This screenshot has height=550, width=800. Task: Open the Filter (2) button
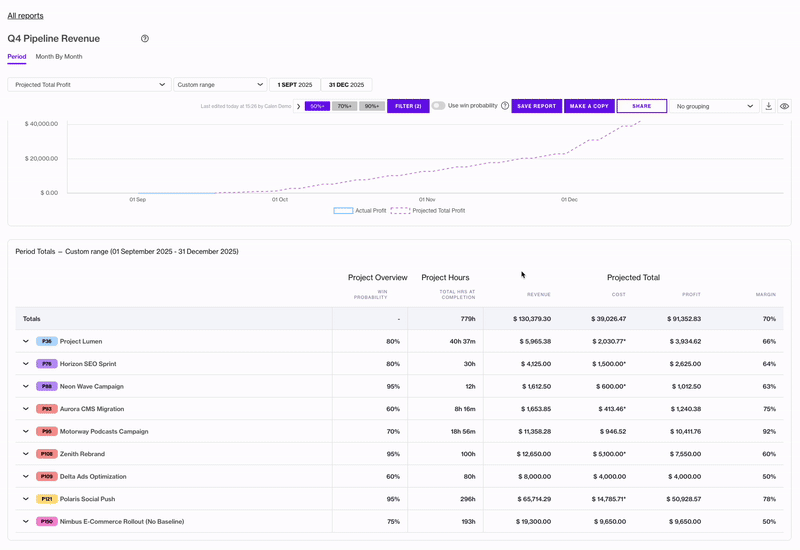(x=408, y=106)
